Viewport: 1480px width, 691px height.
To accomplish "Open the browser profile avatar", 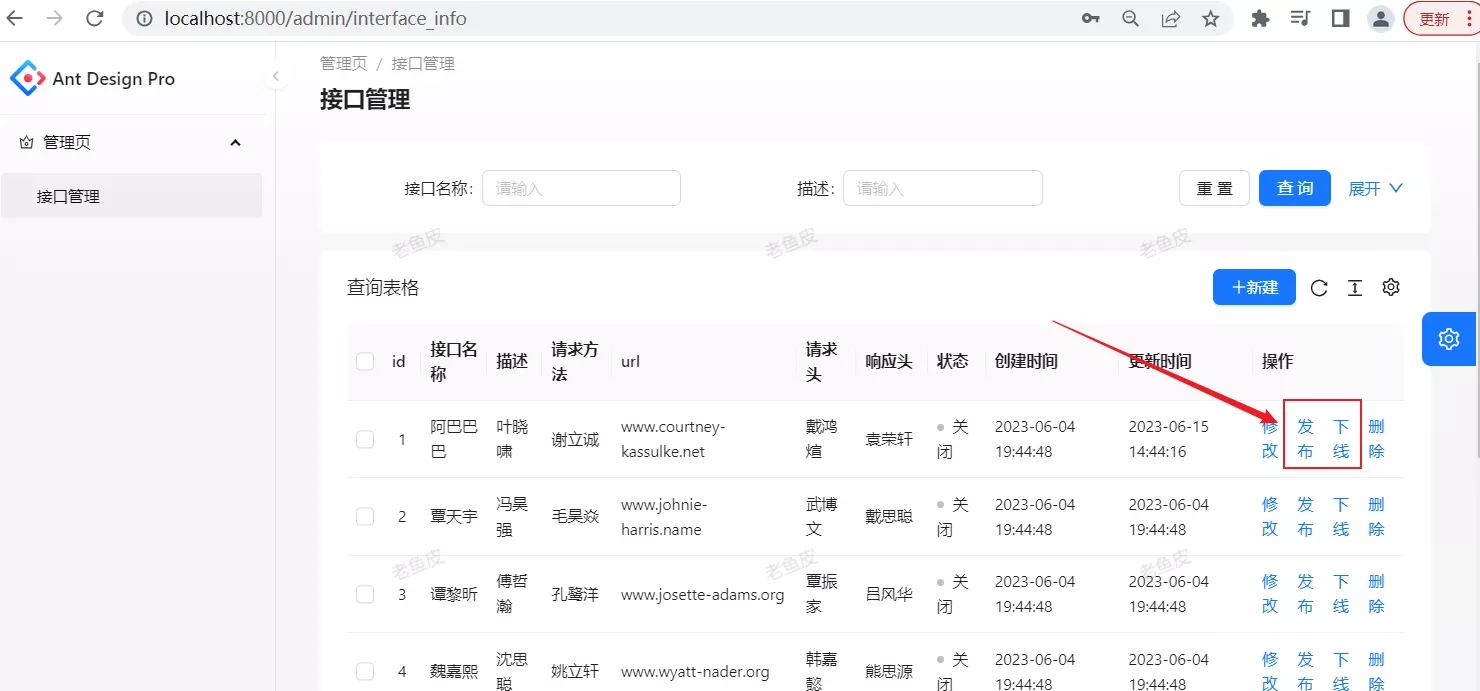I will click(1381, 18).
